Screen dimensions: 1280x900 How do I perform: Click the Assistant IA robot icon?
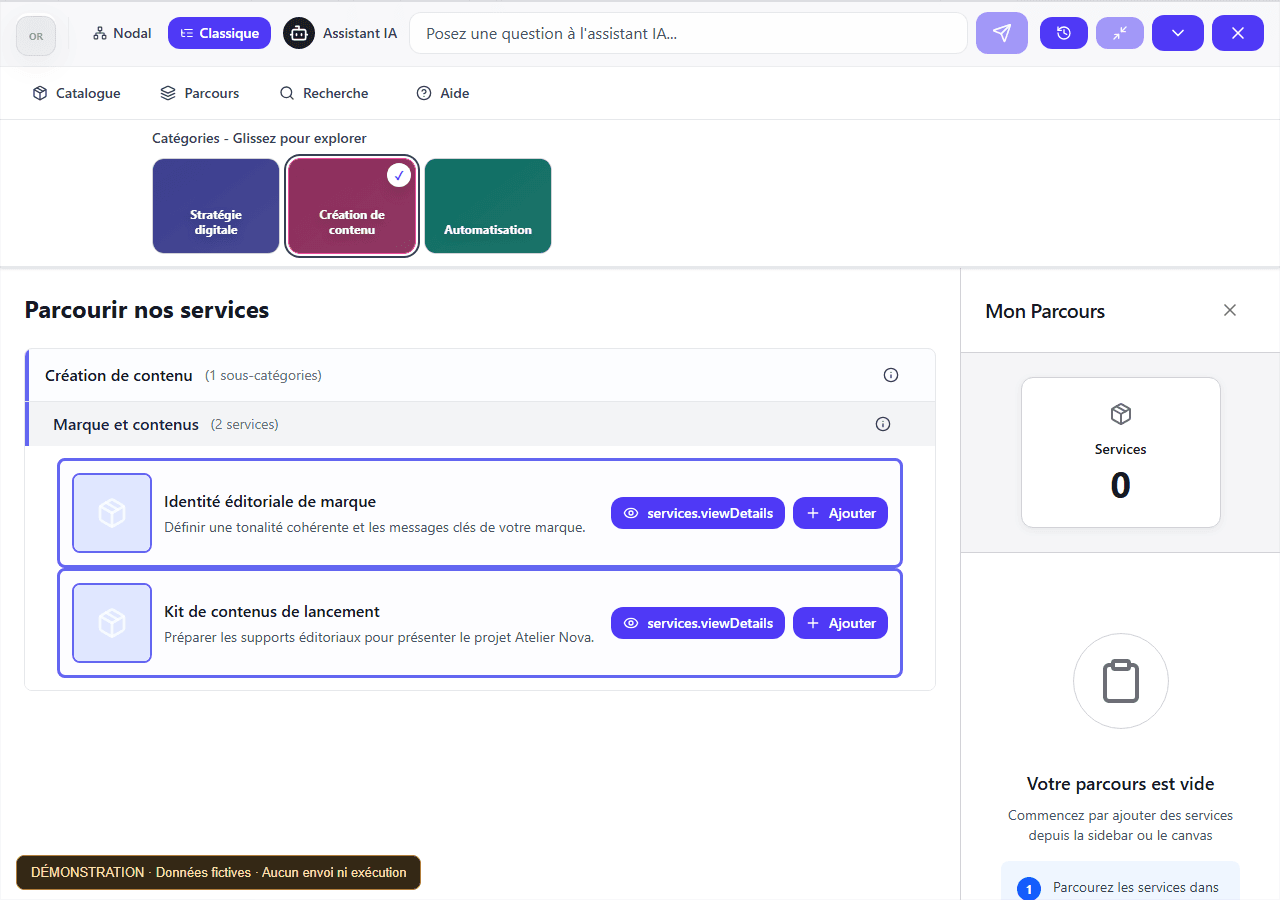297,33
